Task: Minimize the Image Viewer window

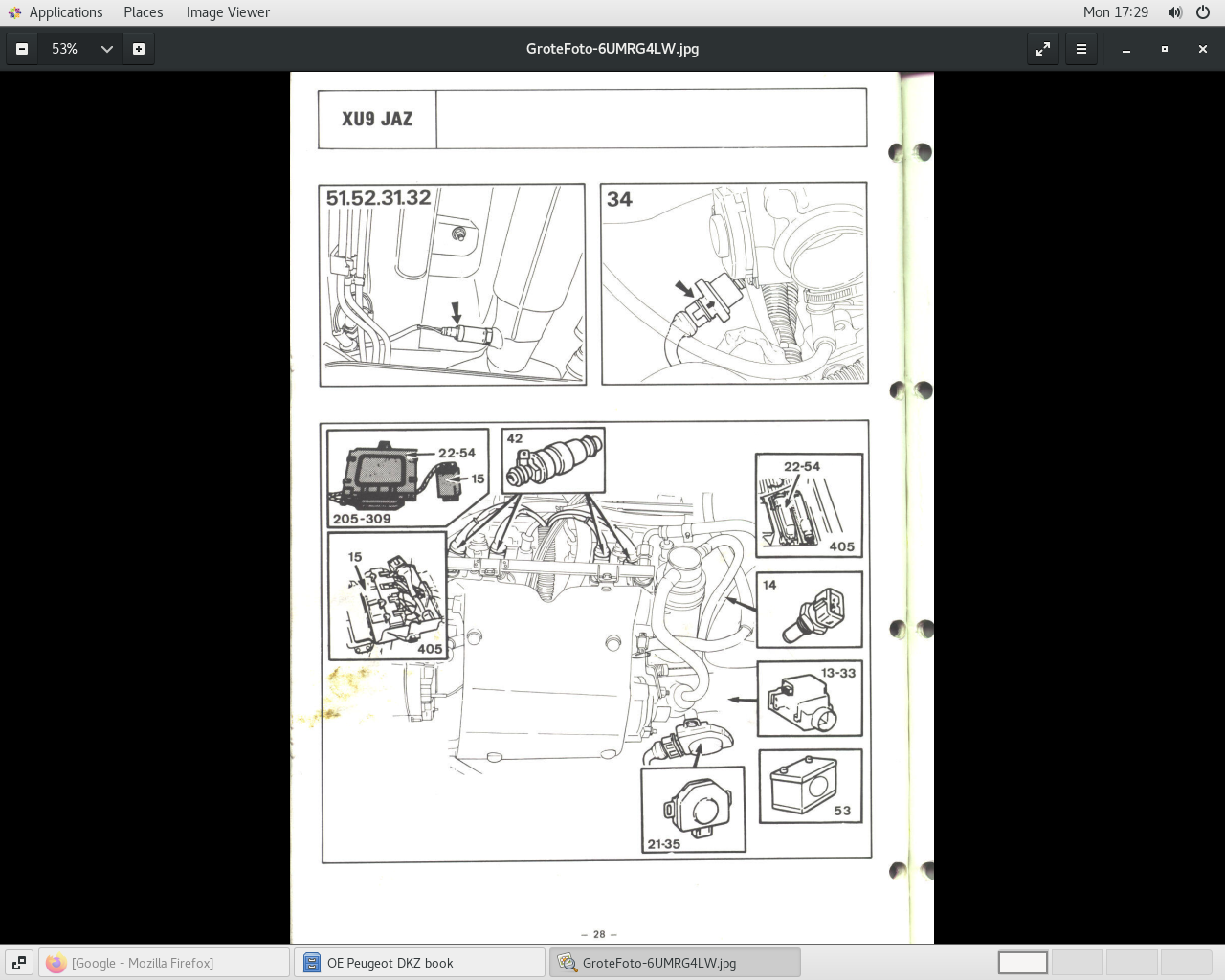Action: tap(1126, 49)
